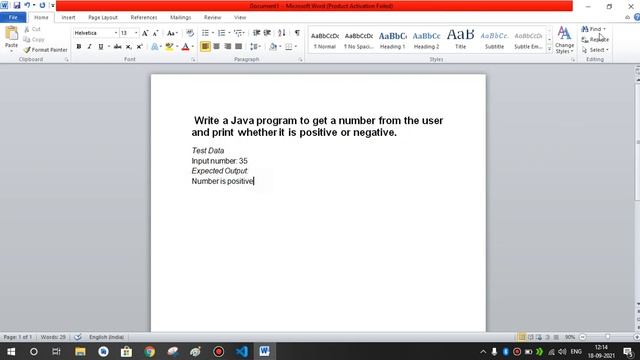Image resolution: width=640 pixels, height=360 pixels.
Task: Apply the Subtitle style
Action: [x=494, y=40]
